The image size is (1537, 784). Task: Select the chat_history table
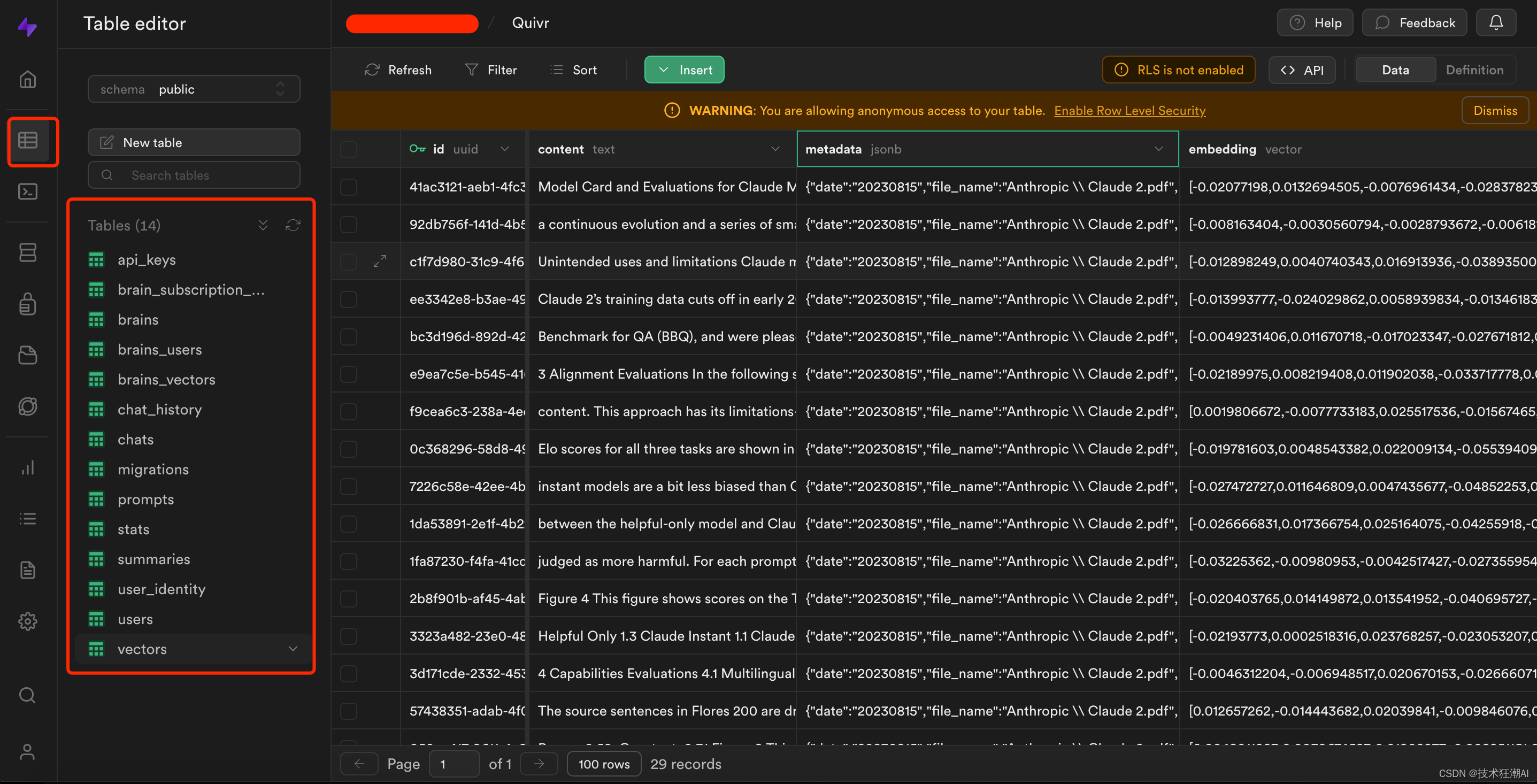point(159,409)
